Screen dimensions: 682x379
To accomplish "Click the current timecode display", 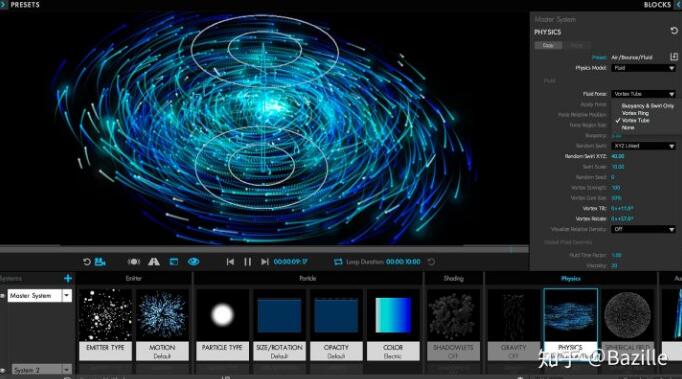I will (291, 262).
